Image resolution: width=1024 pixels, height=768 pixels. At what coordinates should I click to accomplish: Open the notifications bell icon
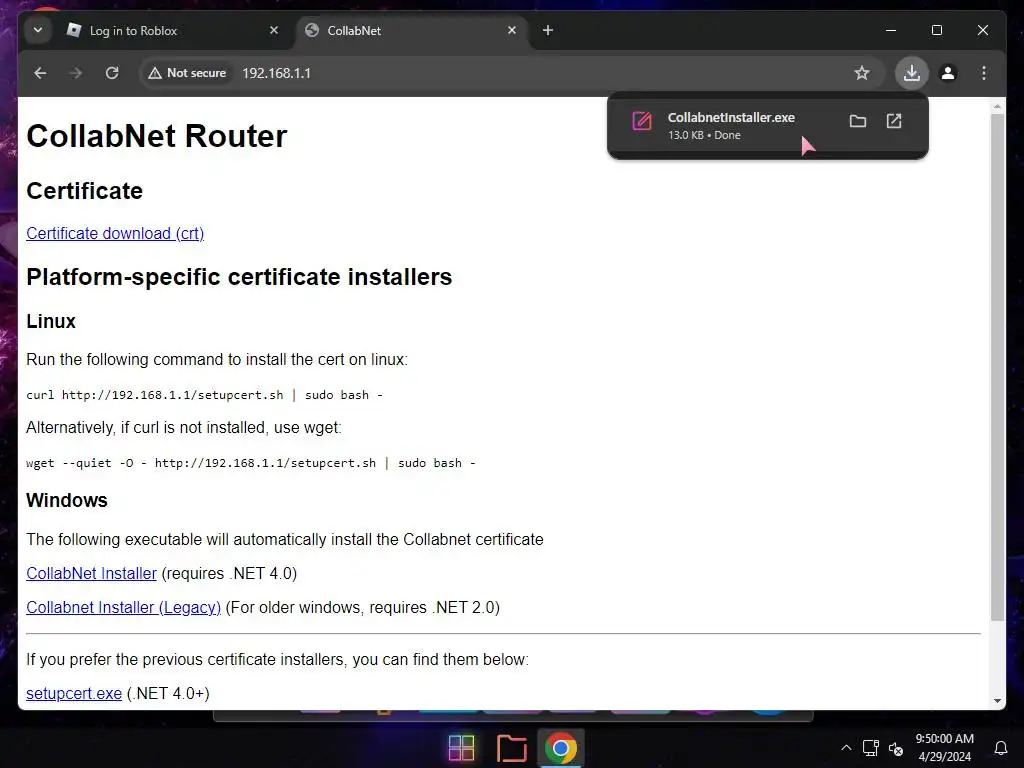(x=1000, y=748)
